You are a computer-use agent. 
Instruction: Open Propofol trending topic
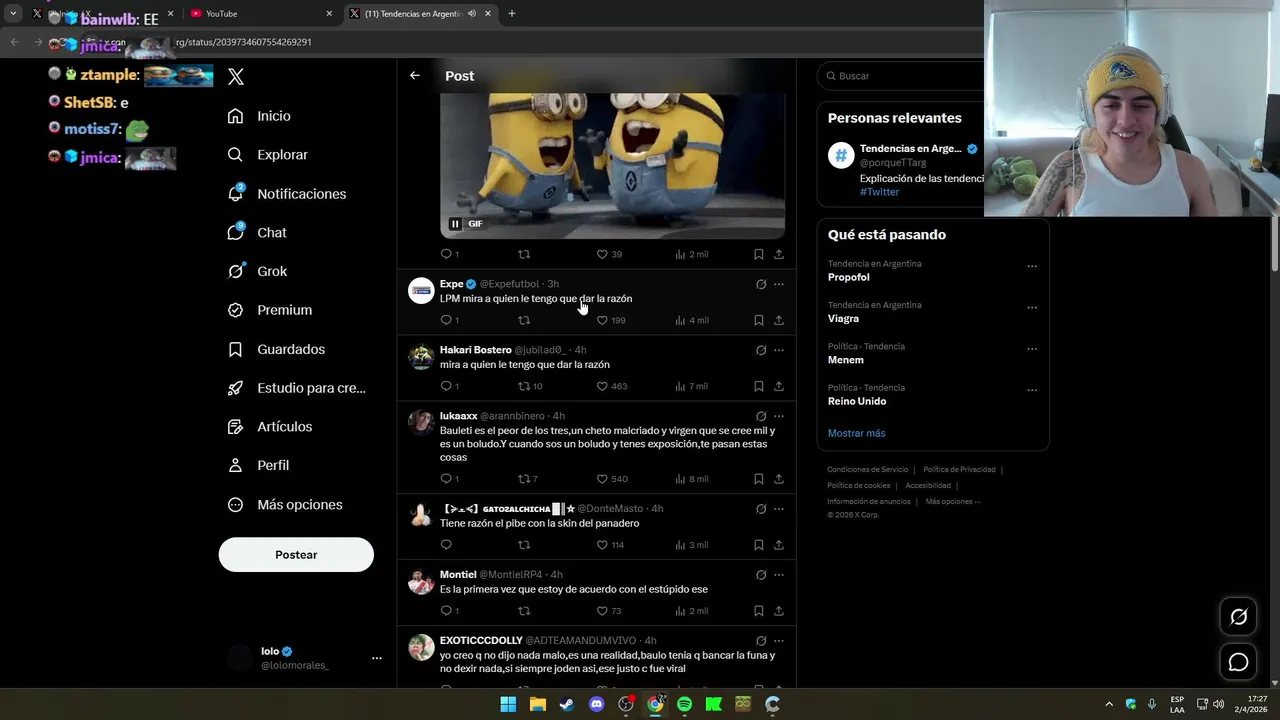(848, 277)
